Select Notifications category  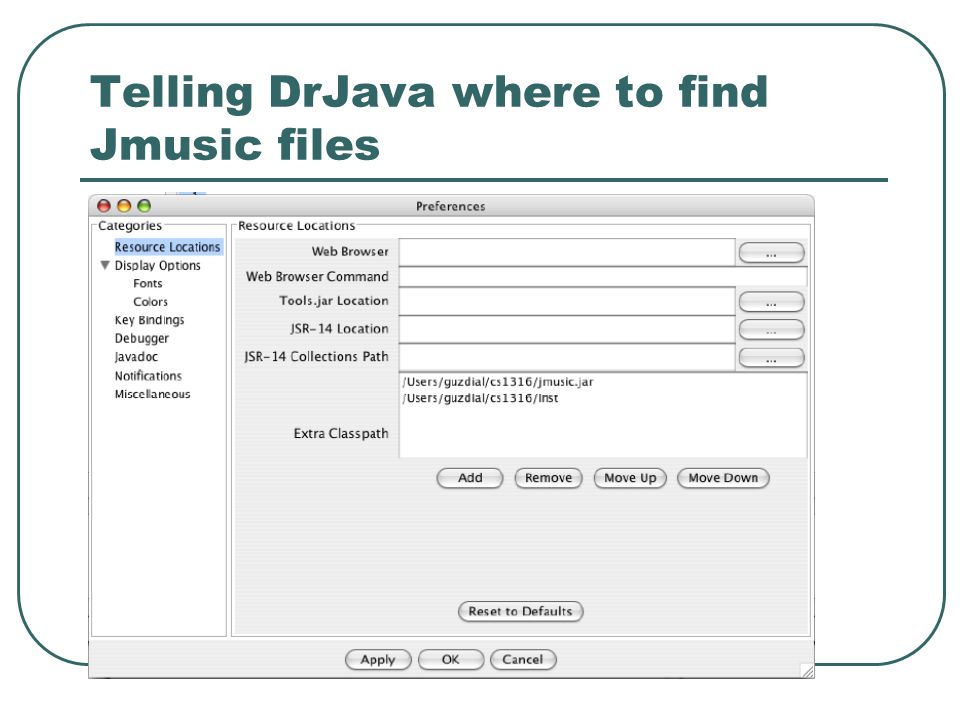tap(148, 376)
